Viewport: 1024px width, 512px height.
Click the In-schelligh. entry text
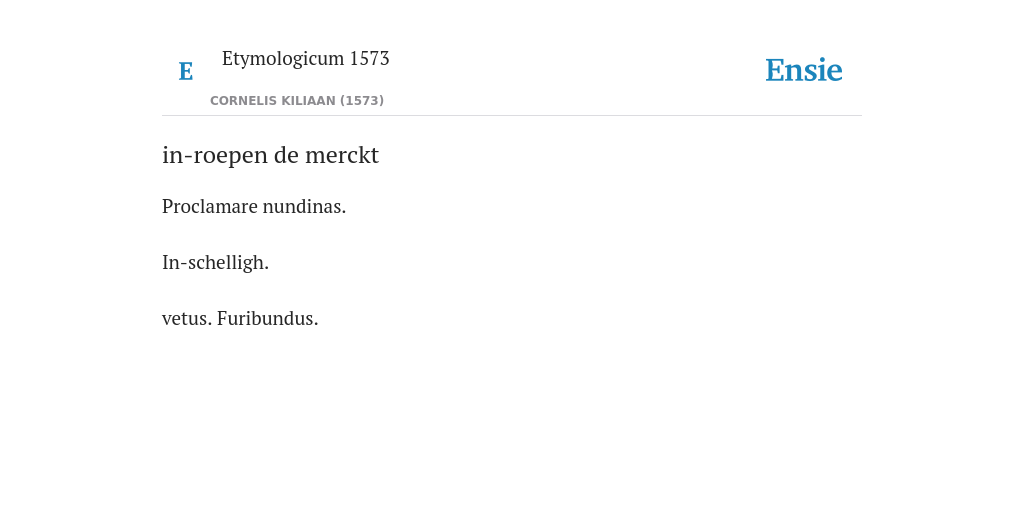point(216,263)
